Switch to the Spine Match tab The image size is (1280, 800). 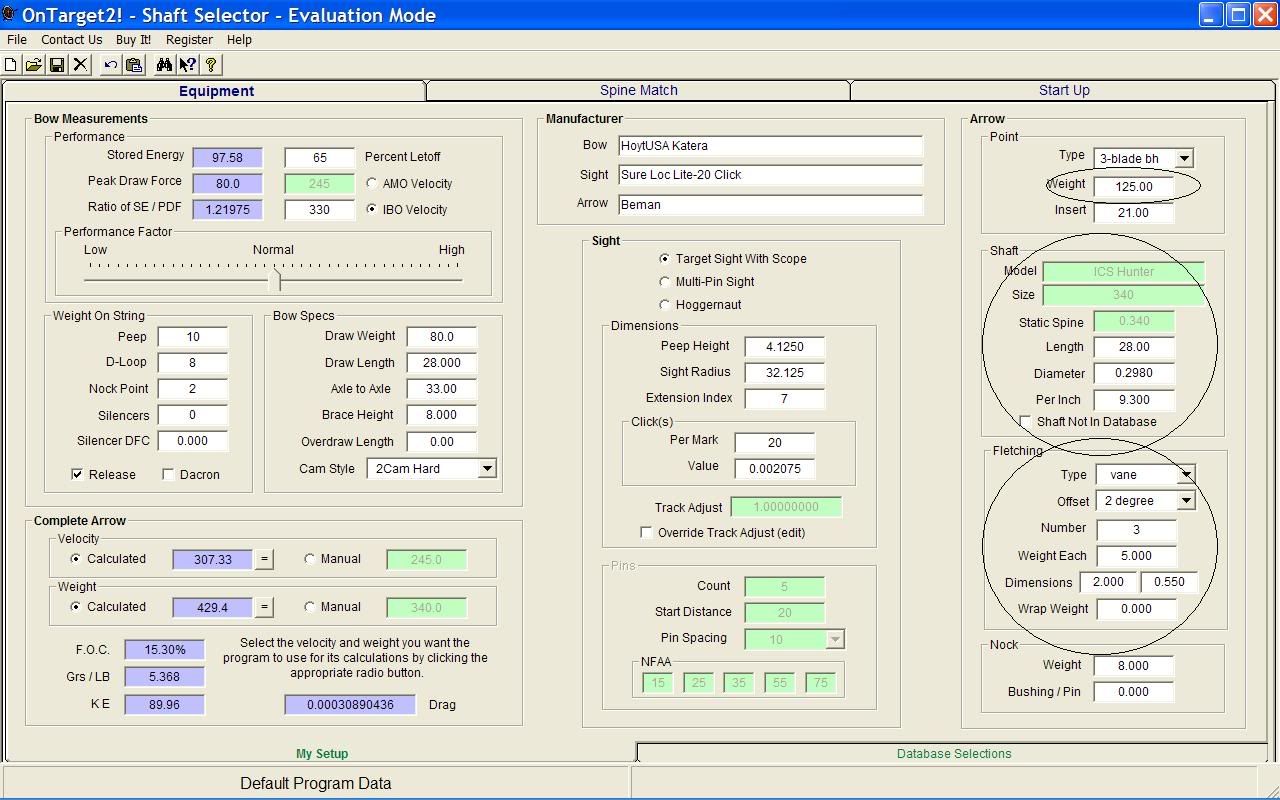tap(638, 90)
